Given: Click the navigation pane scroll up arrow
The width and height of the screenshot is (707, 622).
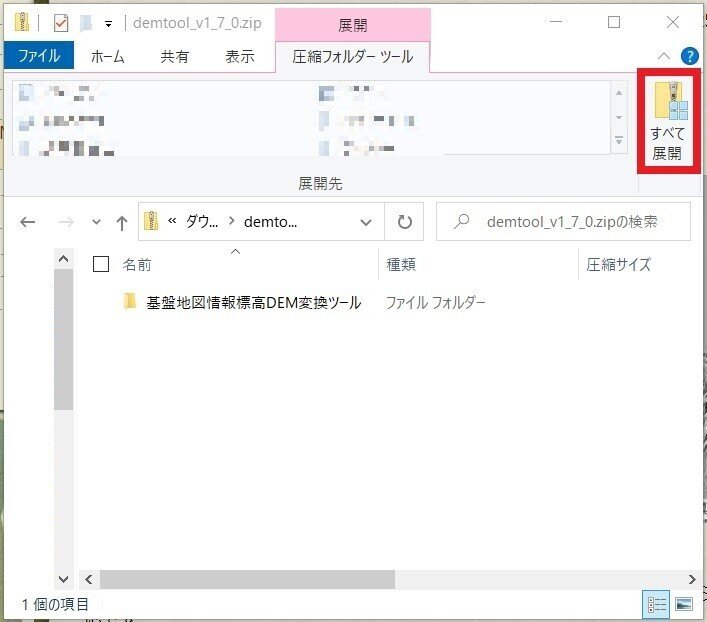Looking at the screenshot, I should coord(64,259).
